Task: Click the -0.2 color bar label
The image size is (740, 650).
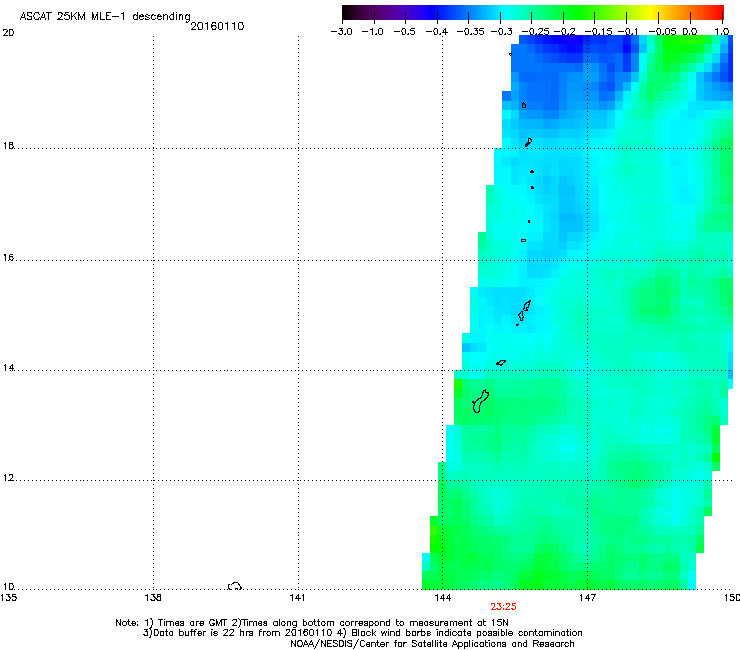Action: tap(564, 32)
